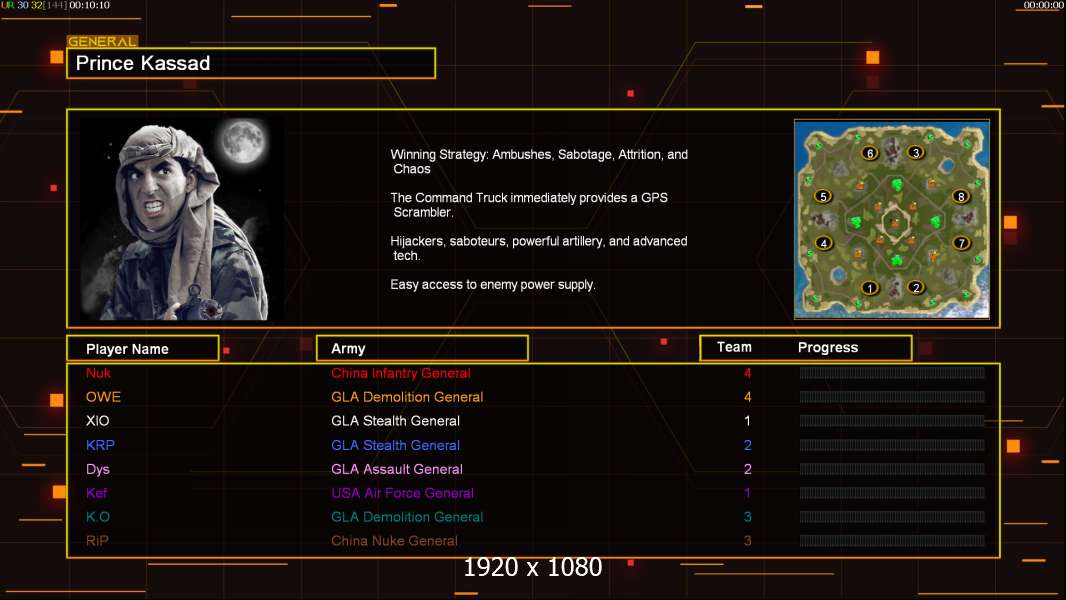Select player name RiP
Screen dimensions: 1066x600
(97, 541)
